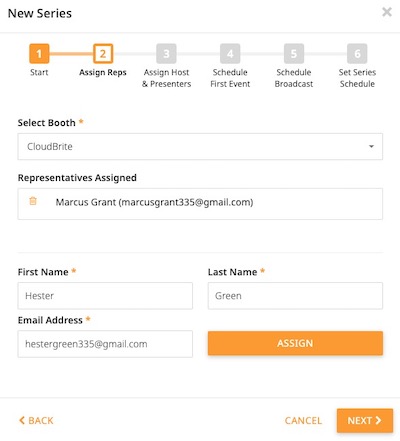Open the Select Booth dropdown arrow
The image size is (400, 441).
371,146
